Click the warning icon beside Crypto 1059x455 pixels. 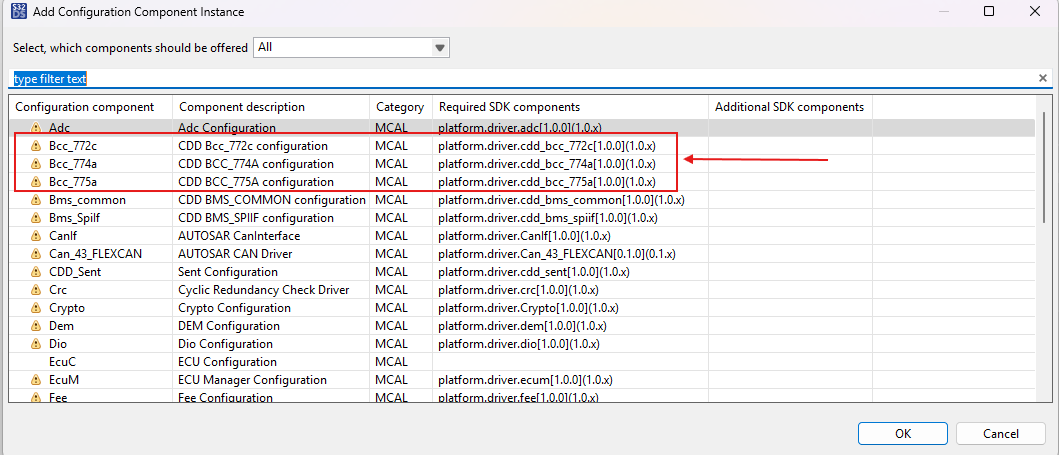pyautogui.click(x=36, y=308)
